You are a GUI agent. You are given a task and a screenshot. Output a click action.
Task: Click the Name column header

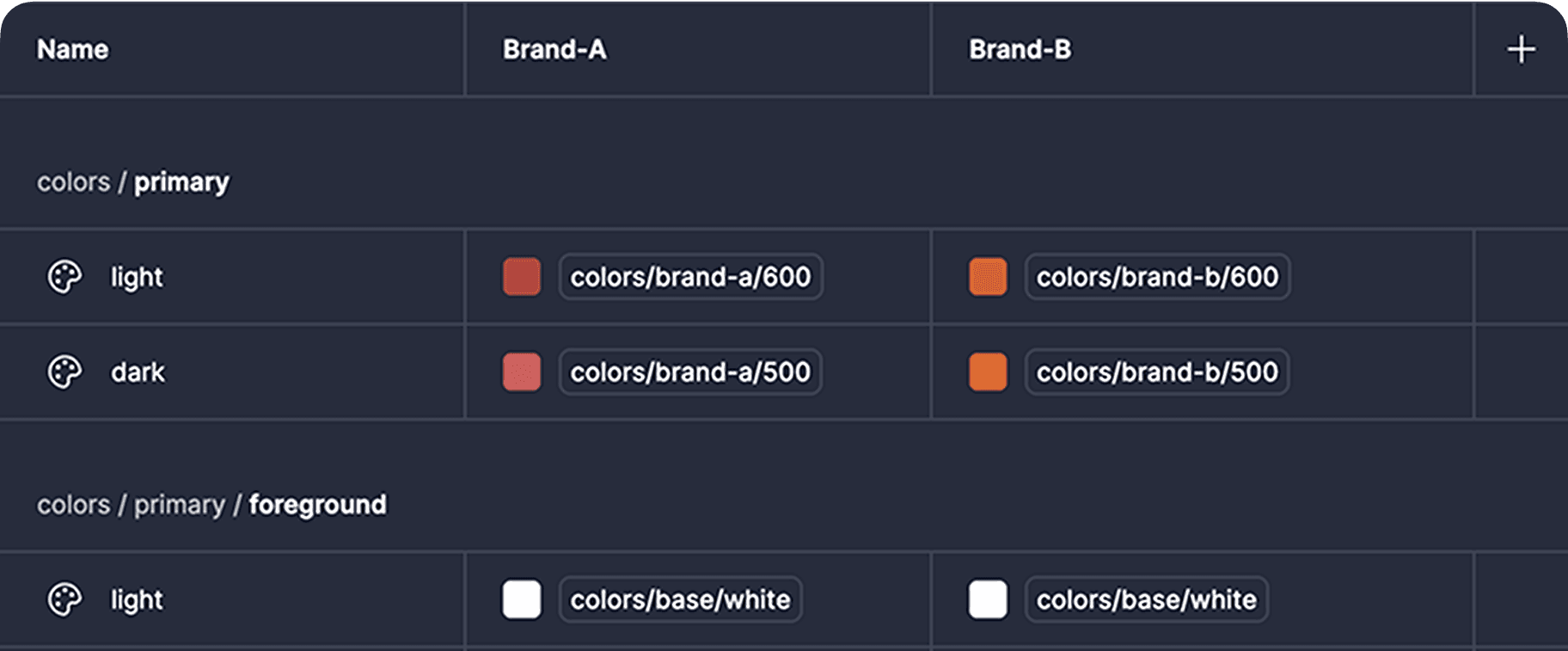[72, 49]
